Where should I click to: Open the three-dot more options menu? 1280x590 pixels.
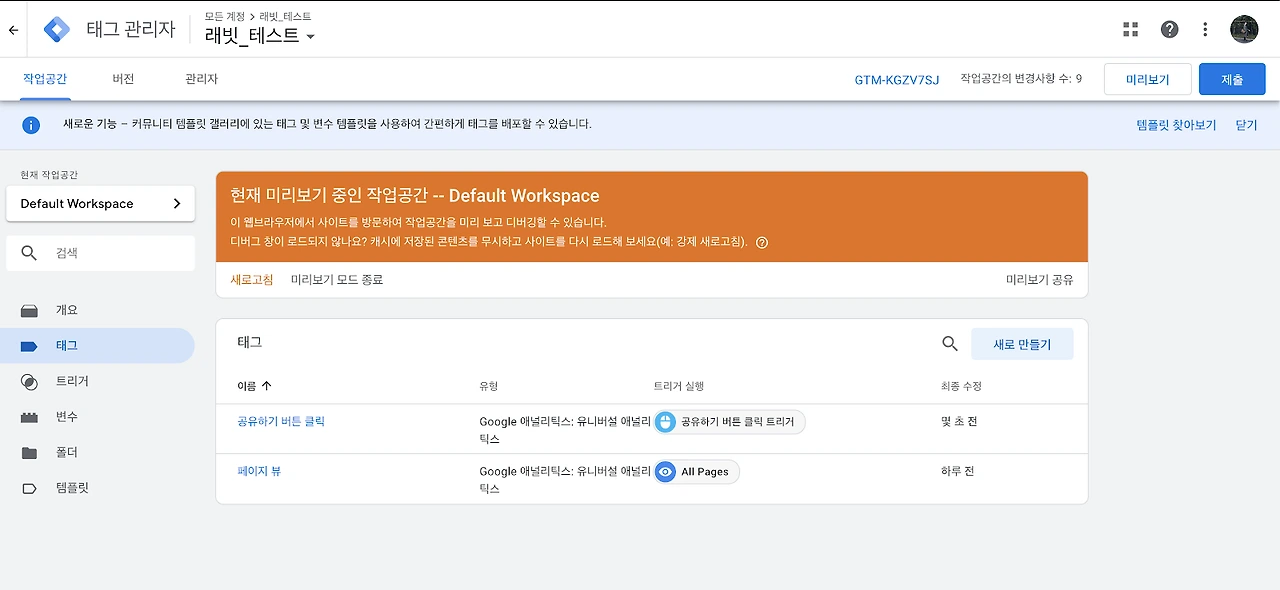pos(1206,29)
